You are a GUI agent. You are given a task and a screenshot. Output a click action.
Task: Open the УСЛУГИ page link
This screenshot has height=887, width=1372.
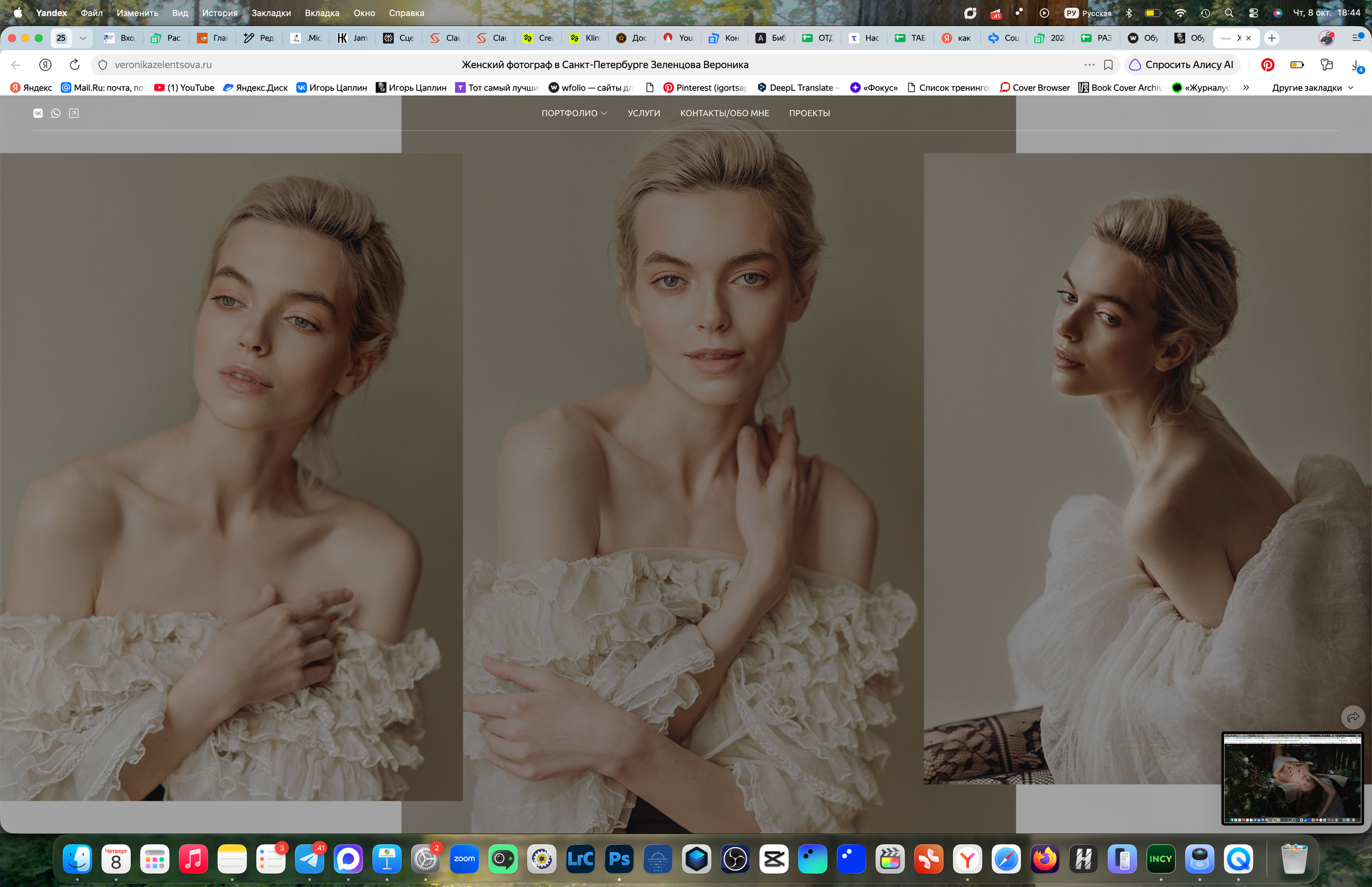[644, 114]
